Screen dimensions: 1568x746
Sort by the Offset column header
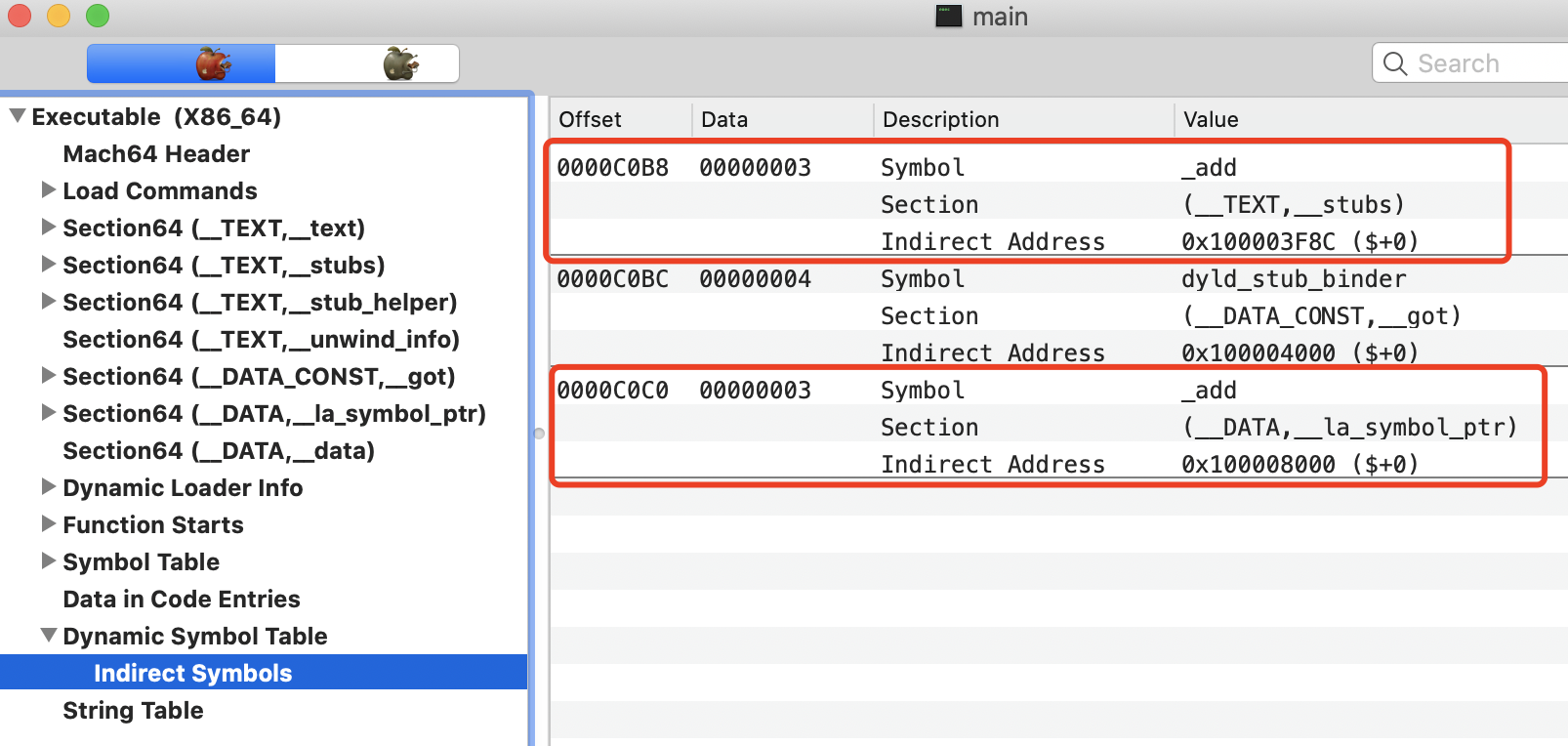pyautogui.click(x=591, y=119)
